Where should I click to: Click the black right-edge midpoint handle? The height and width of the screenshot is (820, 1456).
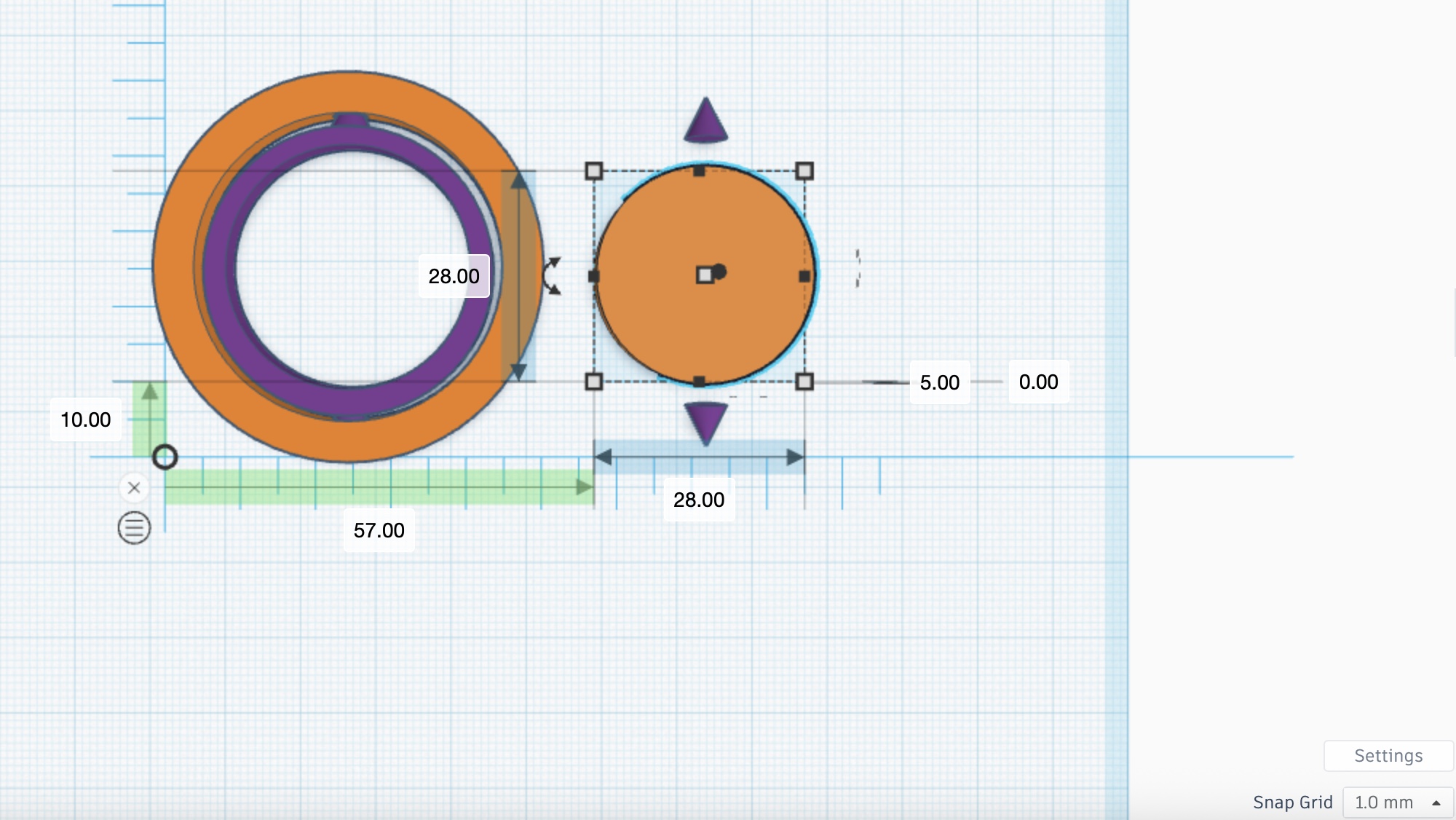click(804, 277)
